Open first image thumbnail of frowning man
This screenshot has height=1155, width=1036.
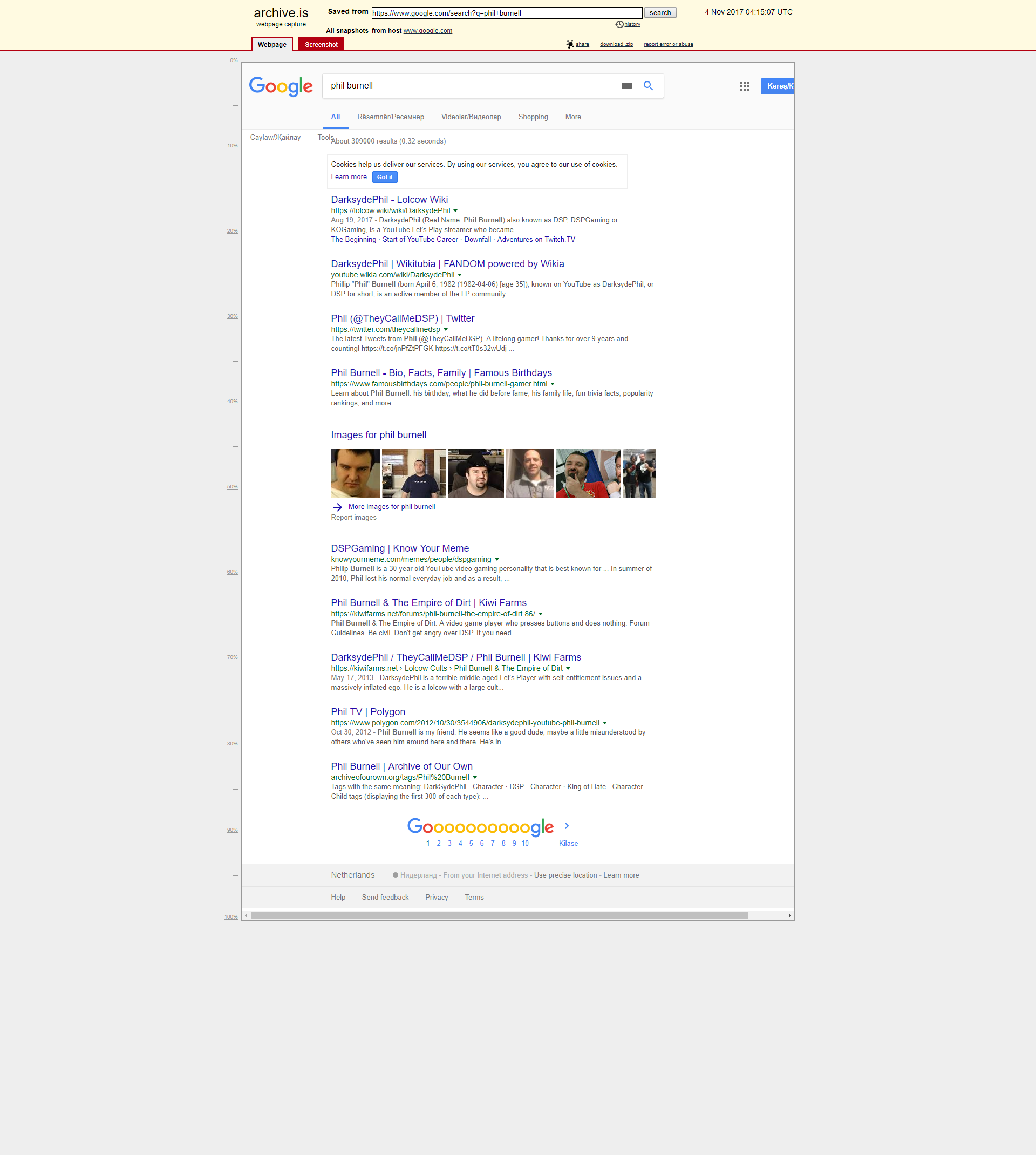(355, 474)
